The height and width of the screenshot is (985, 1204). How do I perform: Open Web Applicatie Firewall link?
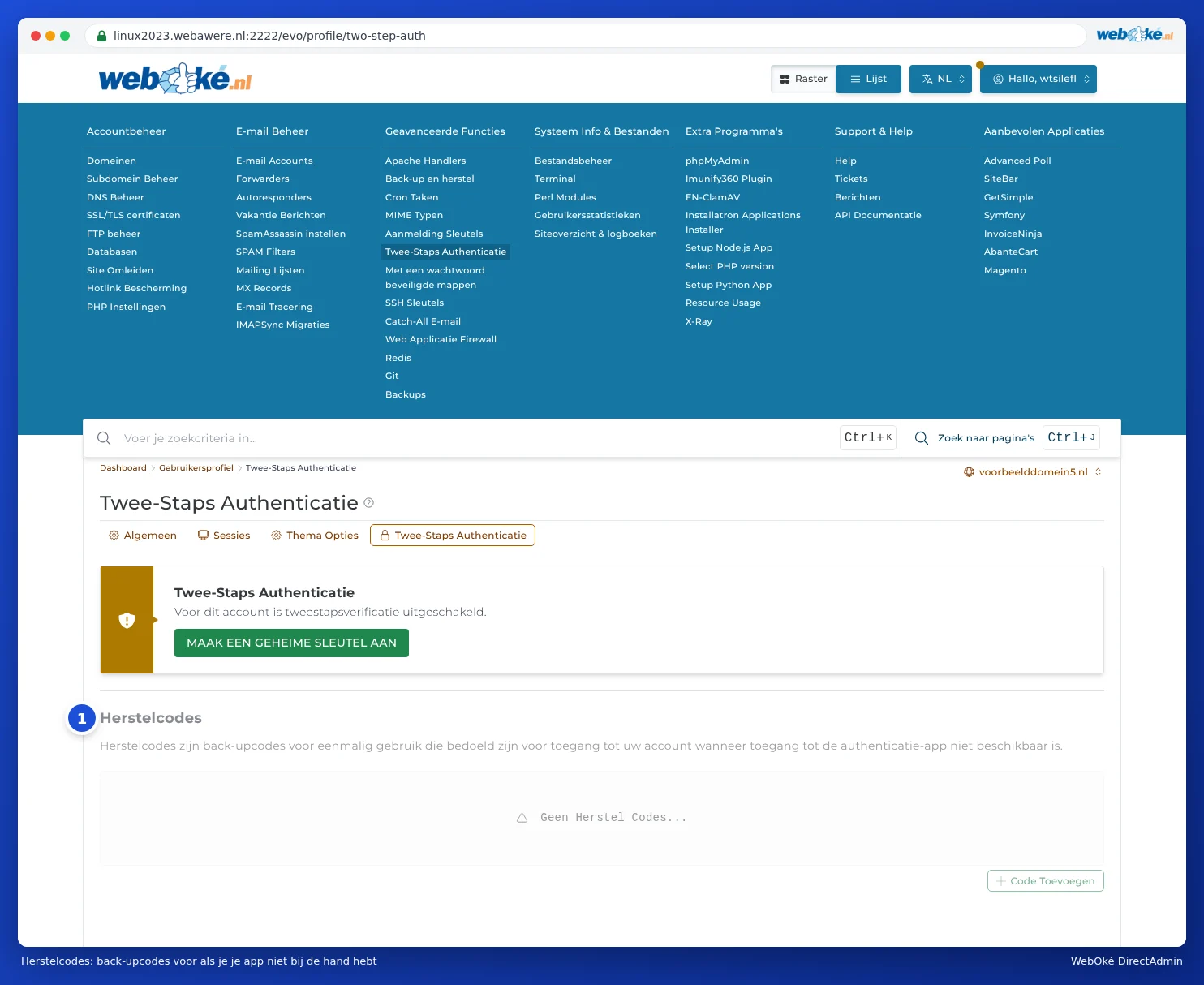click(441, 339)
